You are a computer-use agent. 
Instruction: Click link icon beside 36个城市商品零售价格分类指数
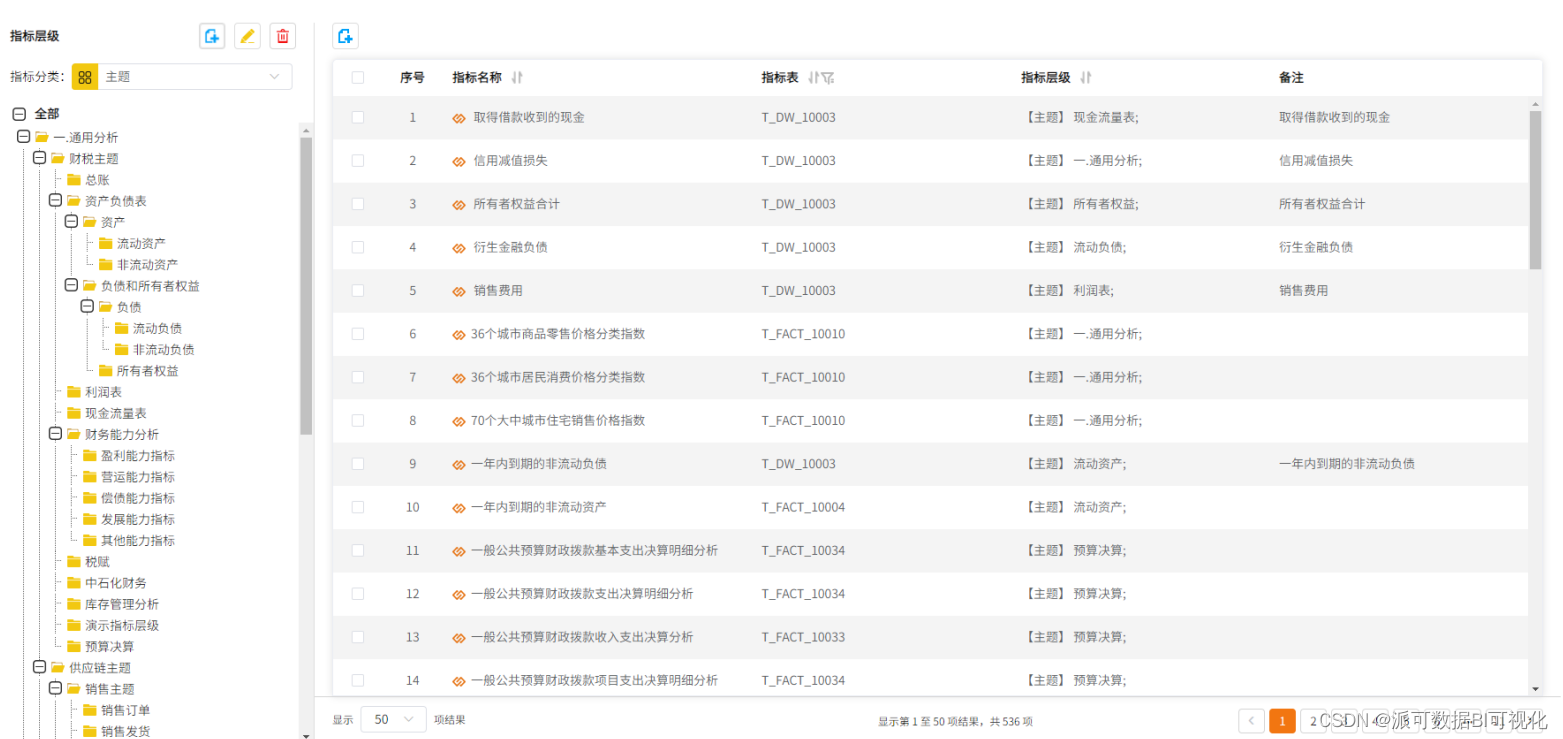tap(459, 334)
